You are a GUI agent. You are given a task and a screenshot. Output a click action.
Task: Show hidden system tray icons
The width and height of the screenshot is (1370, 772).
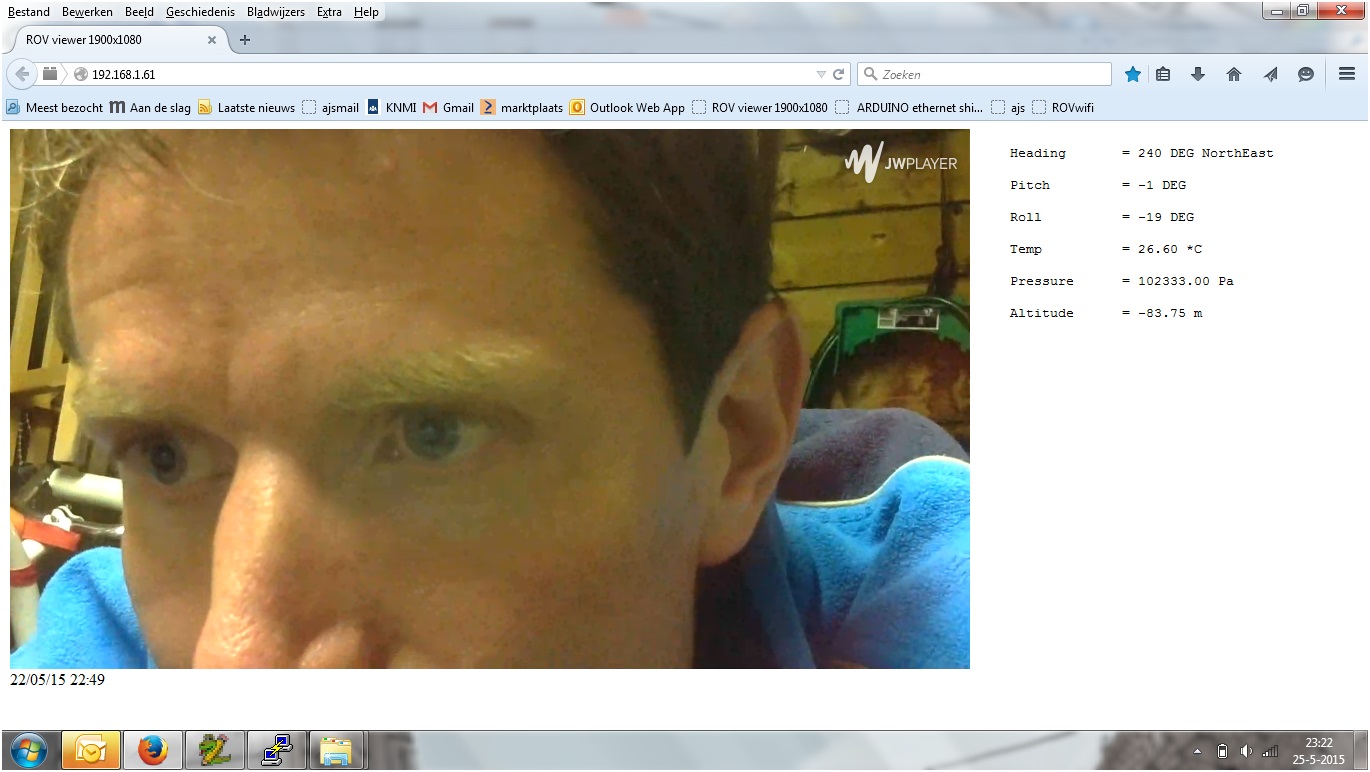1197,751
